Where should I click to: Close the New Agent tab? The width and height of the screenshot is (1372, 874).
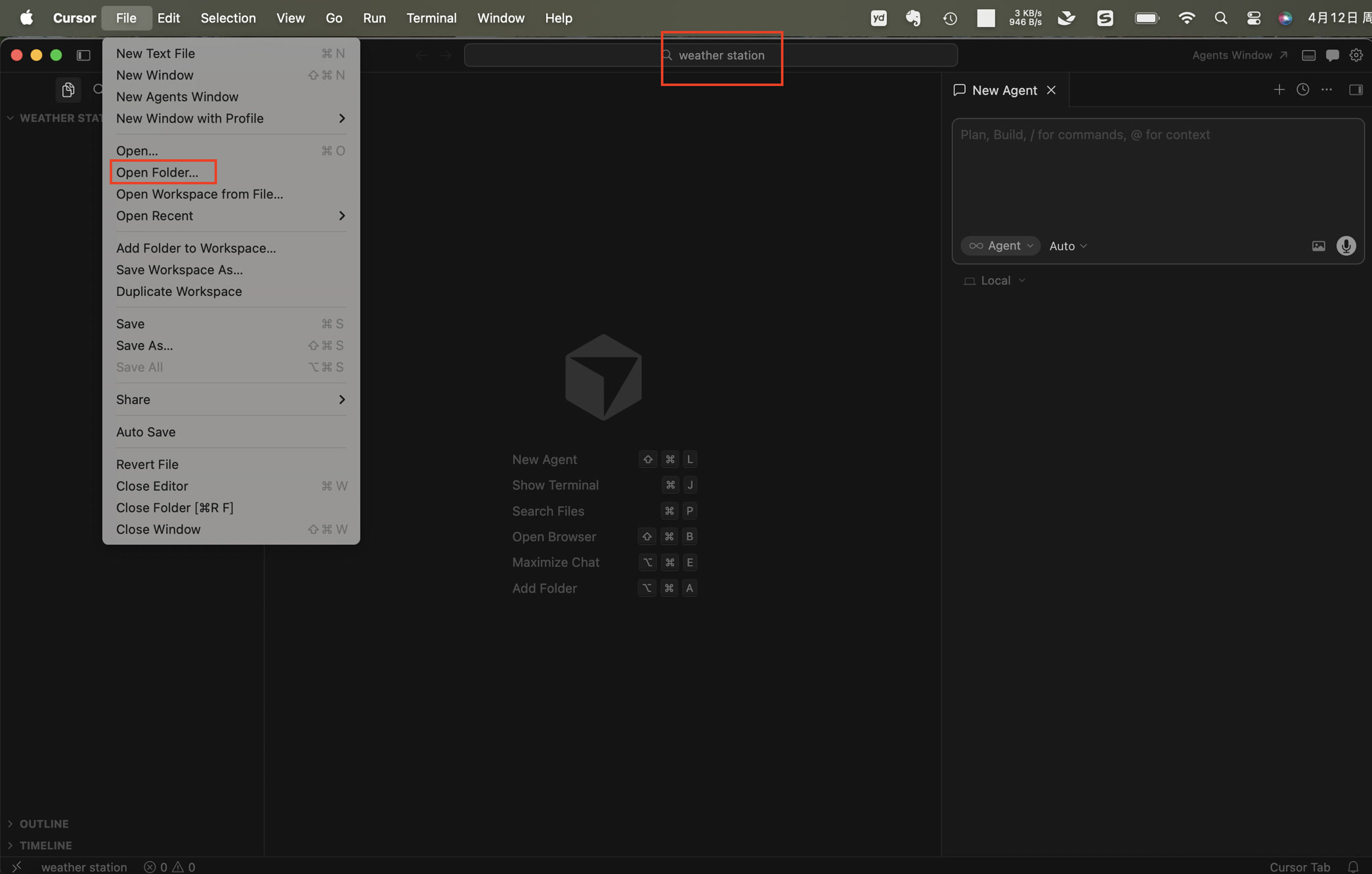point(1051,90)
